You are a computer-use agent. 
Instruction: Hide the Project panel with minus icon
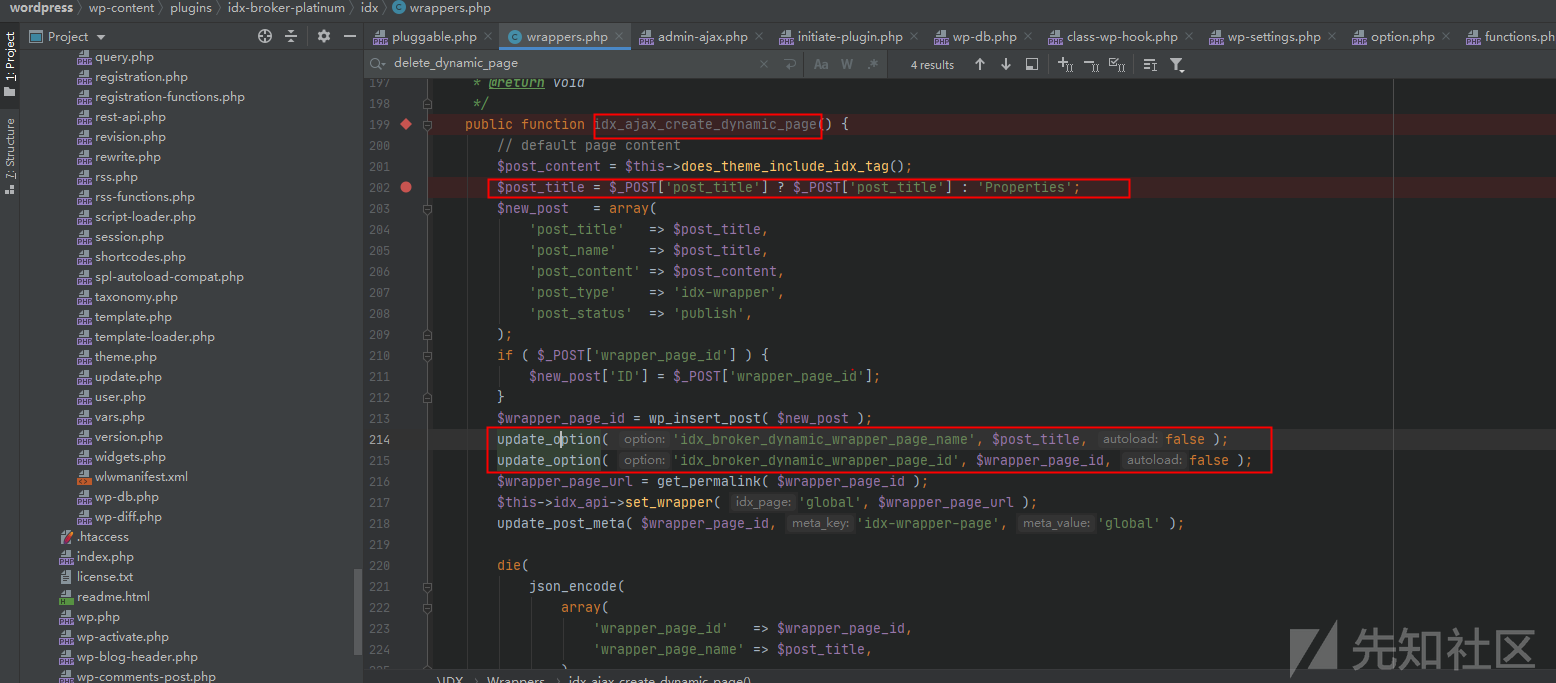click(349, 36)
